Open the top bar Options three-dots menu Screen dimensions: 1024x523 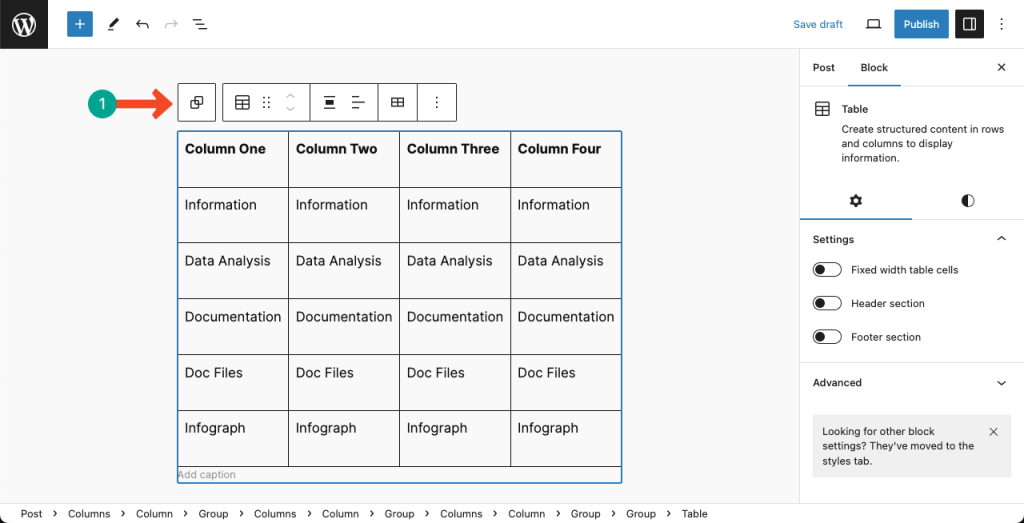pos(1002,24)
